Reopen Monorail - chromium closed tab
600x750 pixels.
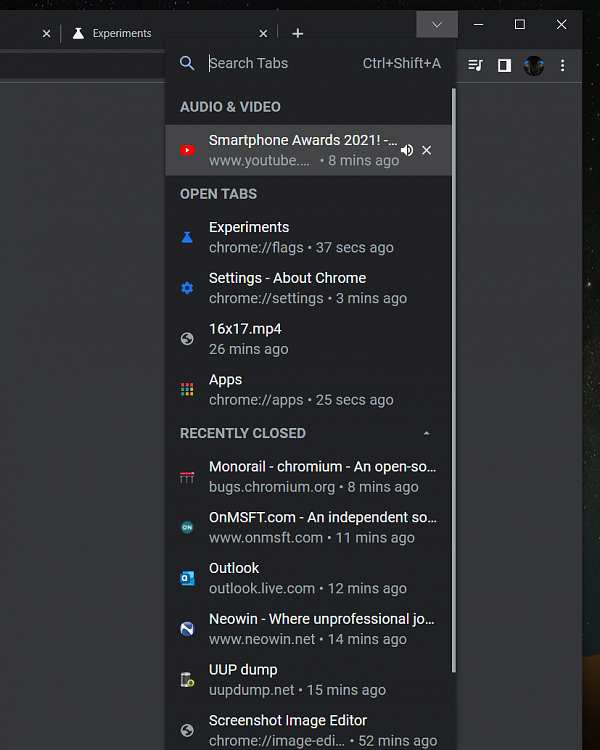click(x=308, y=476)
